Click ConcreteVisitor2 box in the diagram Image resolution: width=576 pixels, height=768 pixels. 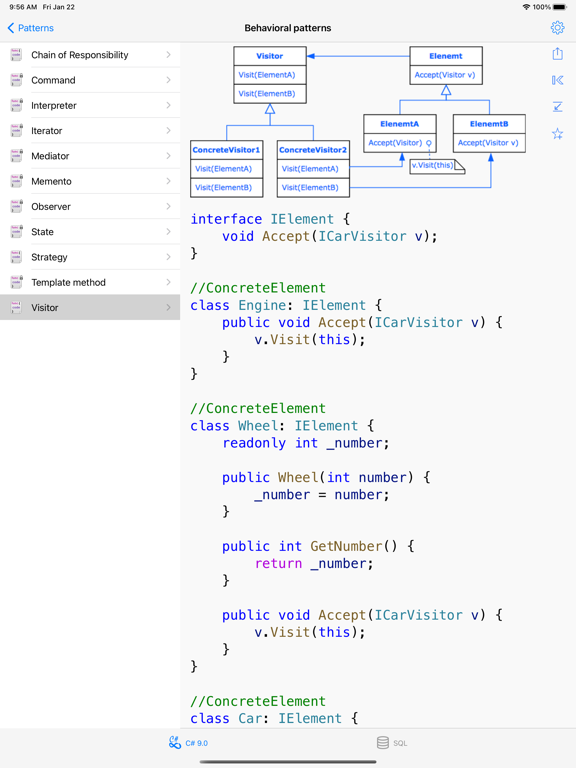click(x=313, y=169)
